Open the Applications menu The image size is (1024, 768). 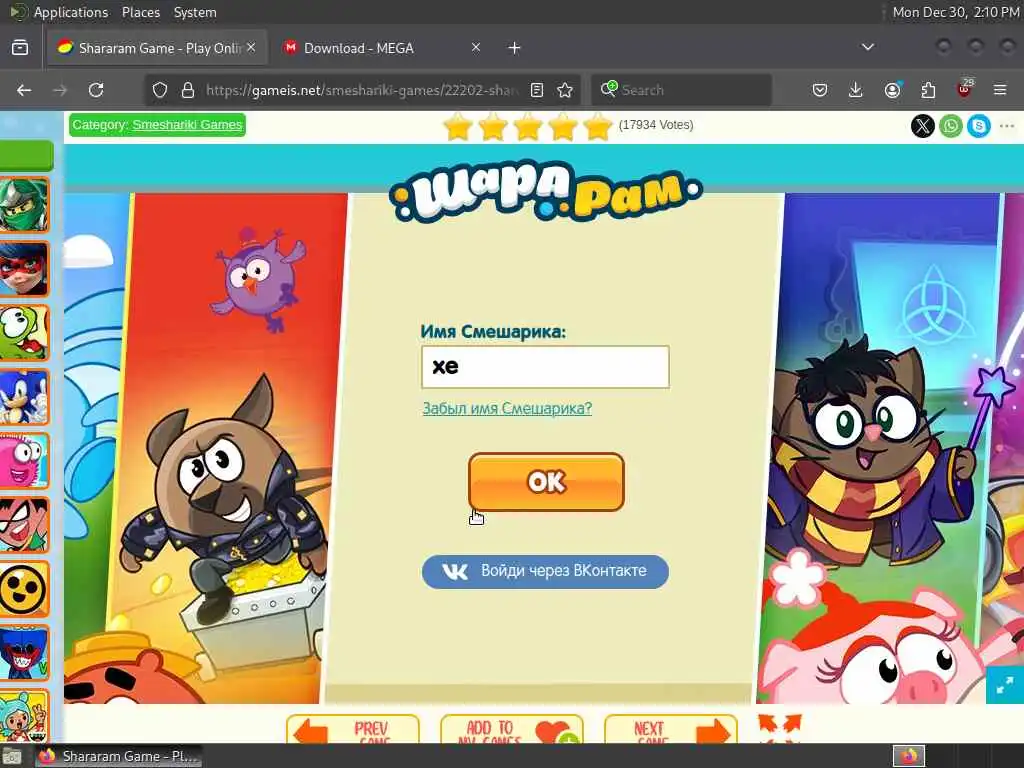click(71, 12)
